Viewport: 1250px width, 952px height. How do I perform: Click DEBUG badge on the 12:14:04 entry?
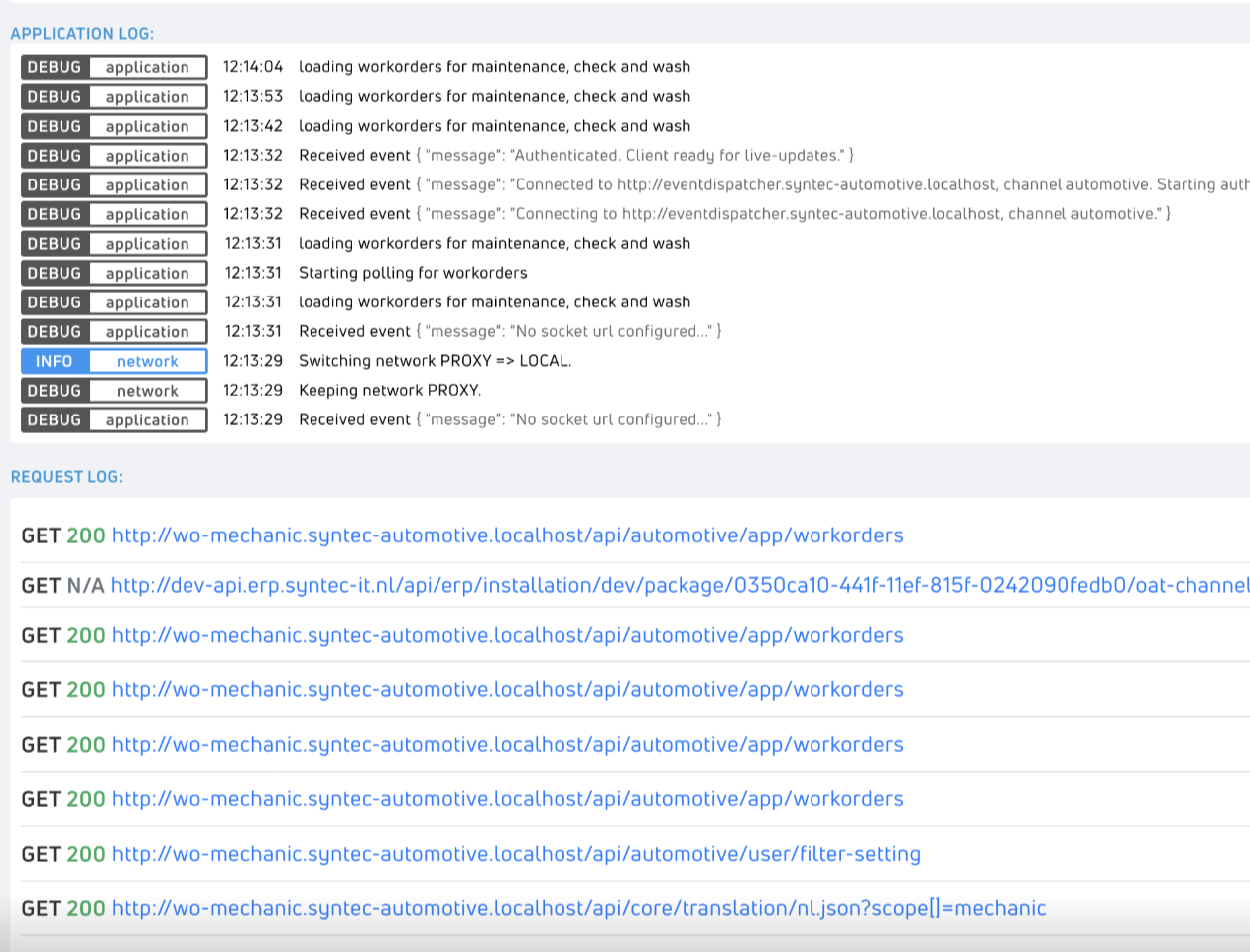pyautogui.click(x=55, y=67)
